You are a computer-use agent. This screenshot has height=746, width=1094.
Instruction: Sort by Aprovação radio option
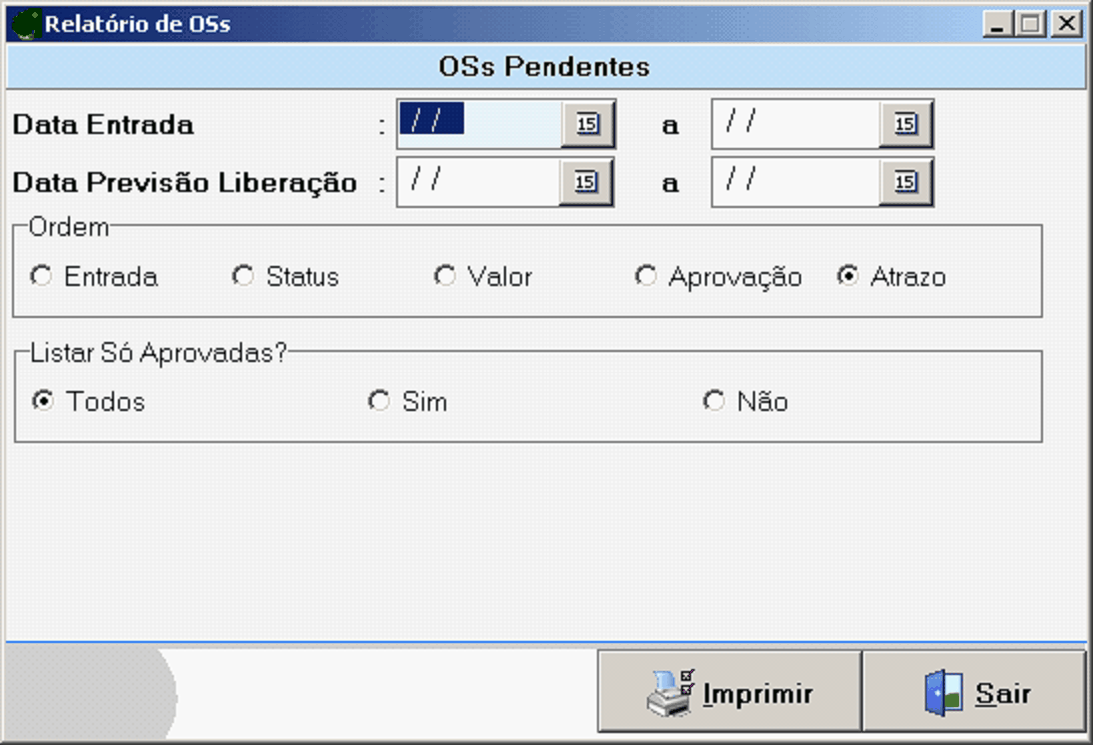tap(646, 277)
